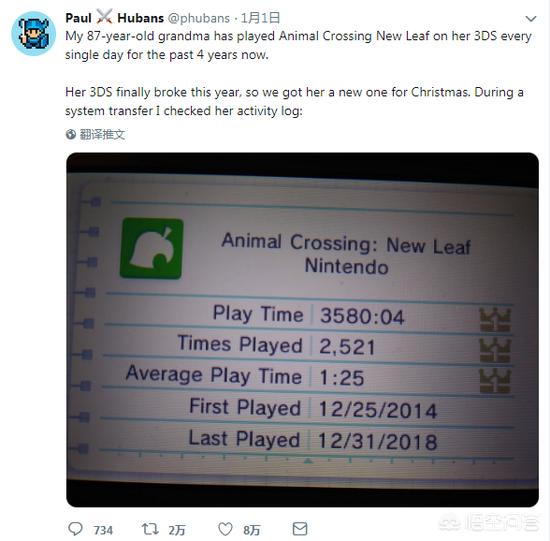
Task: Click the Average Play Time crown badge
Action: 495,381
